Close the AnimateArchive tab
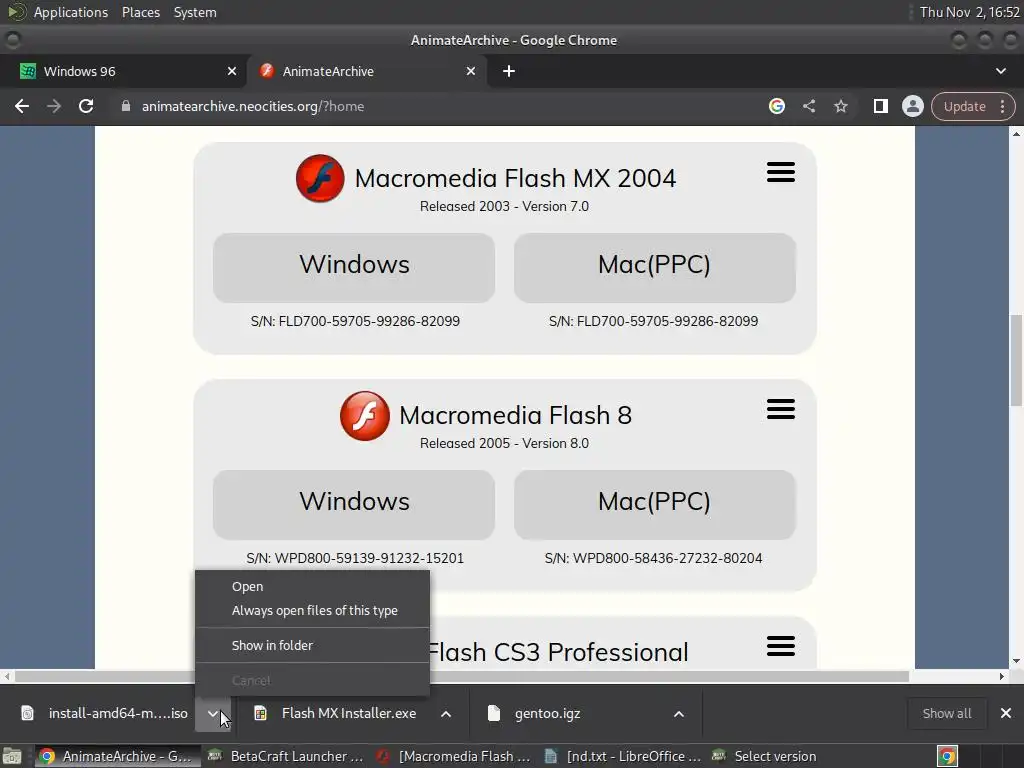 (471, 71)
